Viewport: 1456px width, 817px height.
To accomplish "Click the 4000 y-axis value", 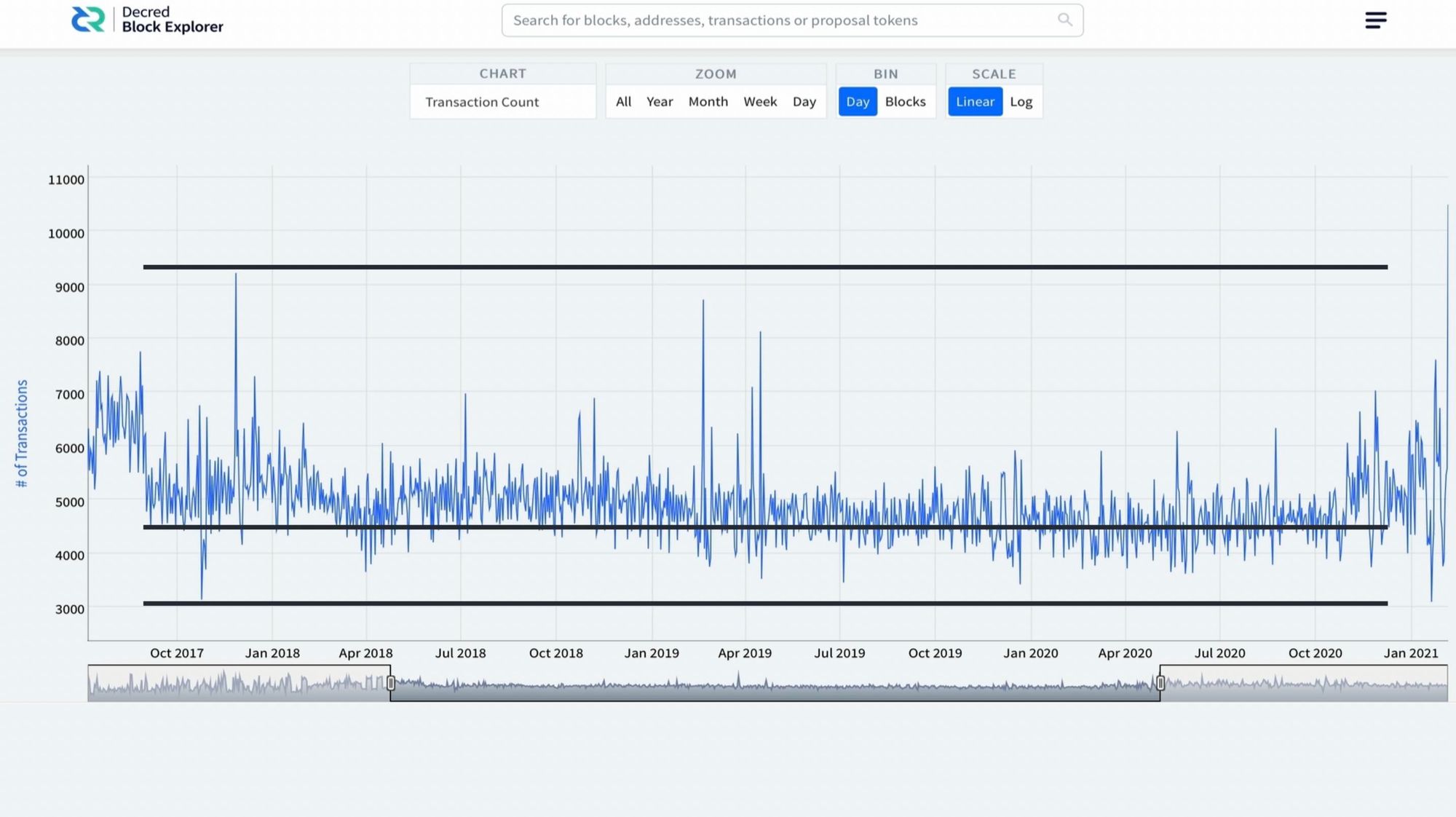I will pyautogui.click(x=70, y=556).
